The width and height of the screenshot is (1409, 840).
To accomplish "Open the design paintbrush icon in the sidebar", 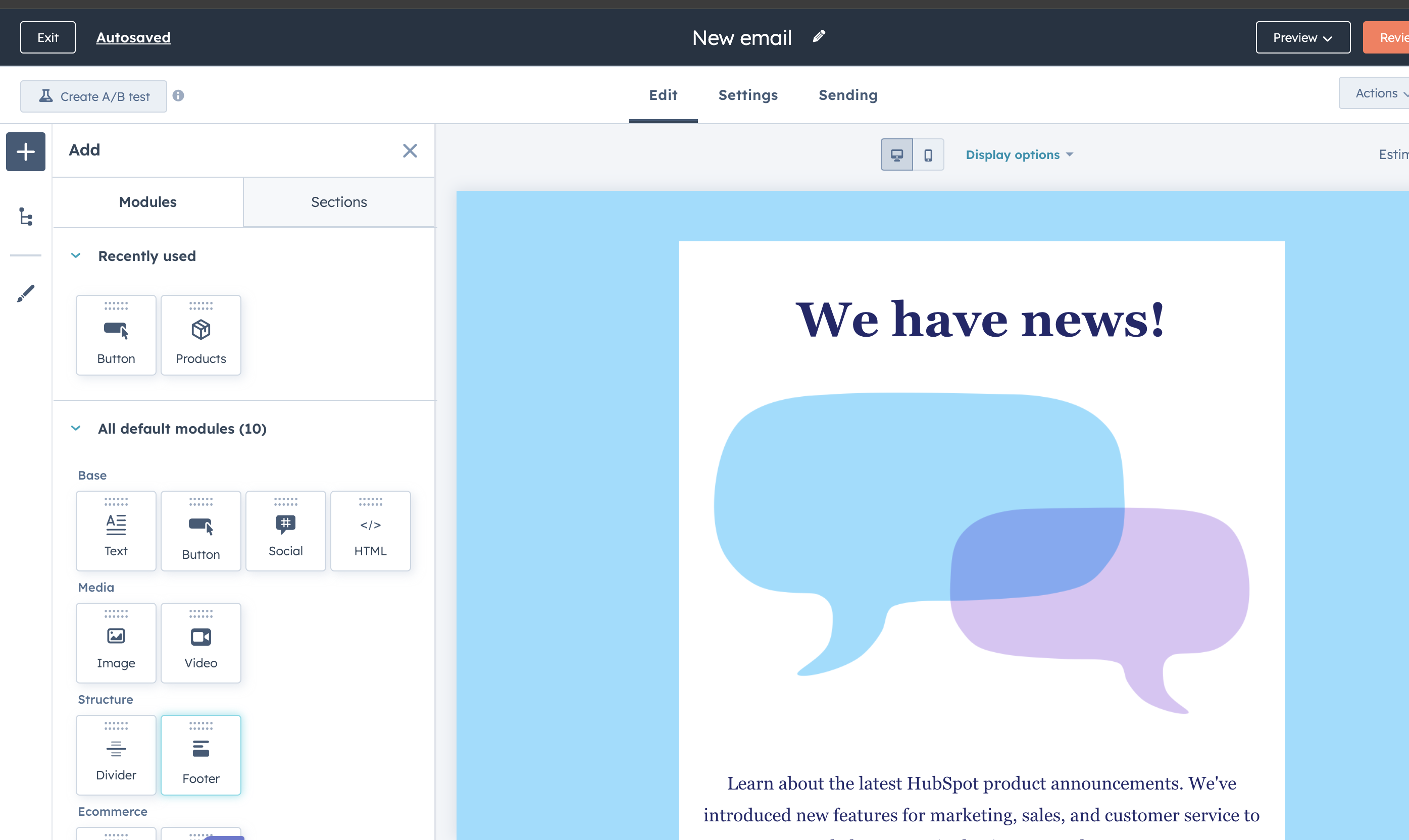I will [x=25, y=293].
